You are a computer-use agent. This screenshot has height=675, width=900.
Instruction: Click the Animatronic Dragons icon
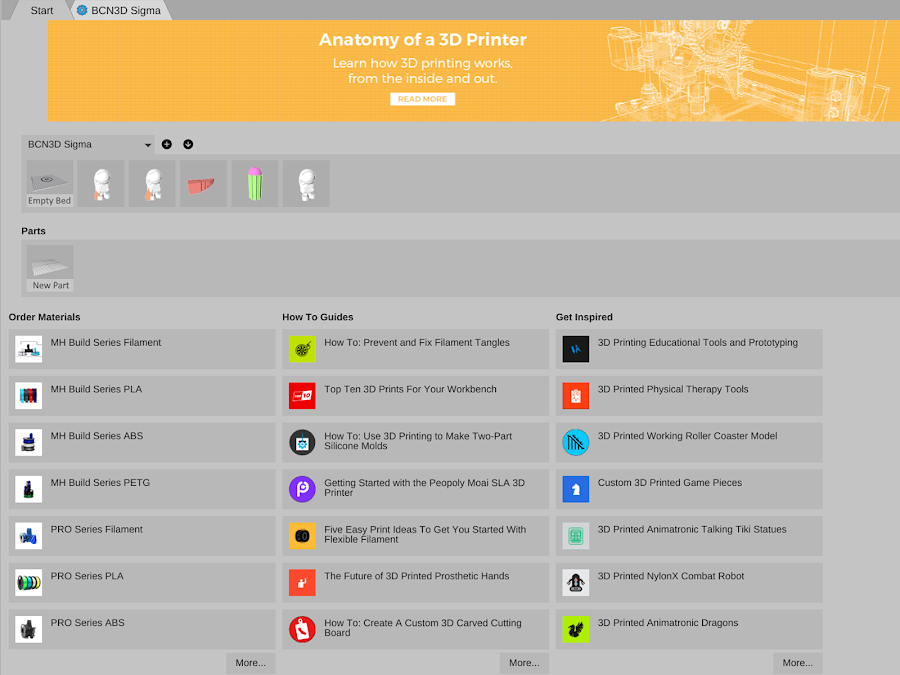[x=576, y=629]
